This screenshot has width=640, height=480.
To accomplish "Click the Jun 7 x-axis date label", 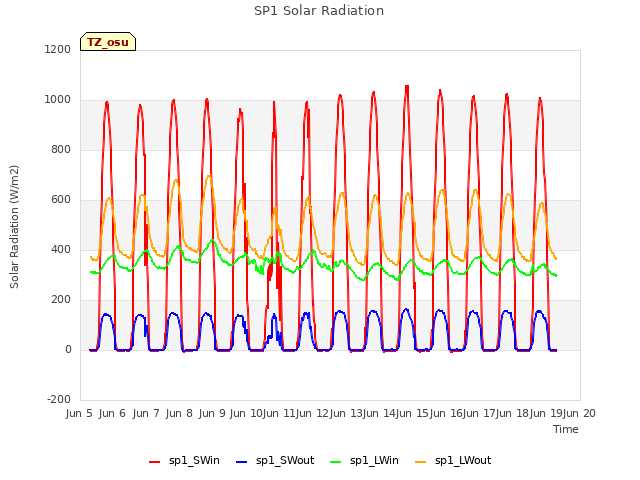I will (146, 413).
